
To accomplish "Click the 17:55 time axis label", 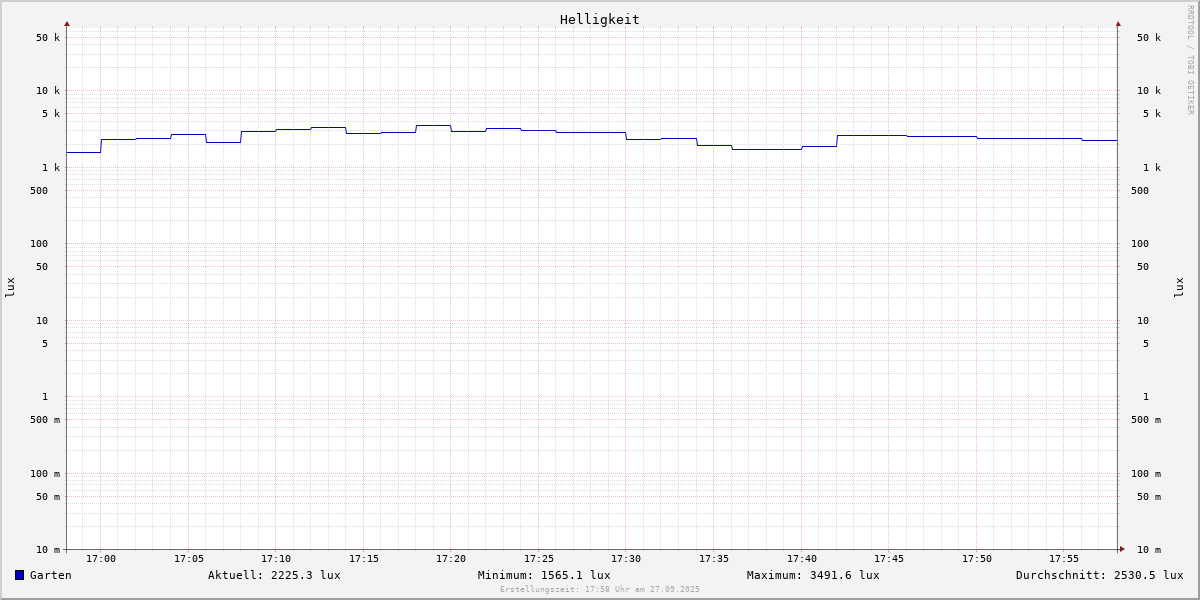I will (1064, 559).
